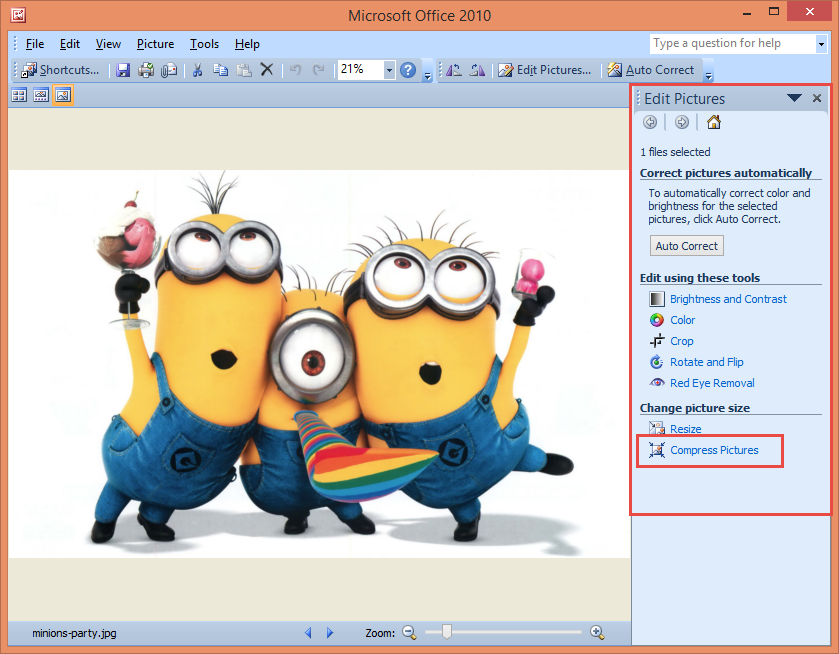Viewport: 839px width, 654px height.
Task: Open the Brightness and Contrast tool
Action: 728,299
